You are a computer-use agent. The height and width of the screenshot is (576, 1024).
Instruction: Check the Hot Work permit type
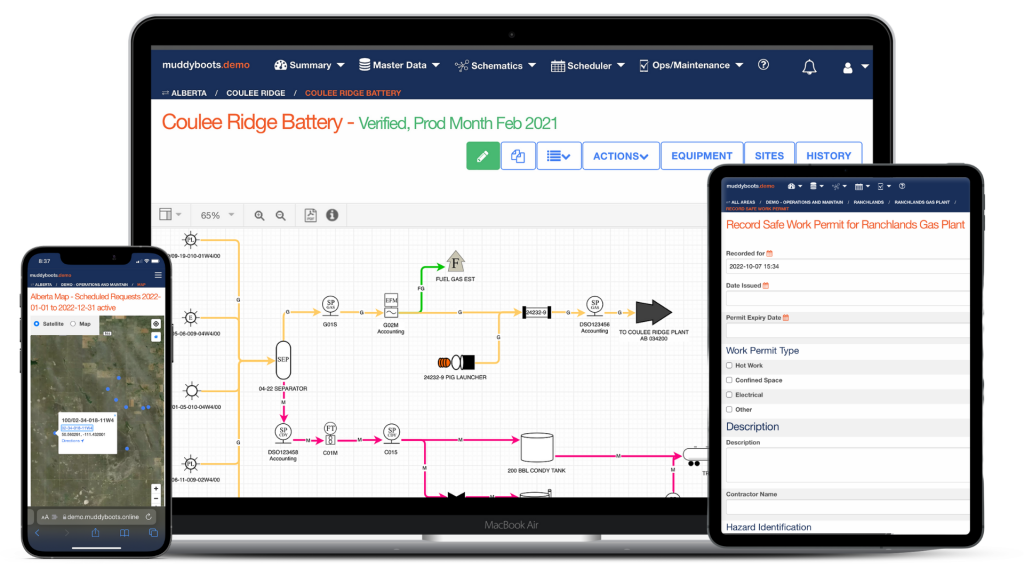729,366
